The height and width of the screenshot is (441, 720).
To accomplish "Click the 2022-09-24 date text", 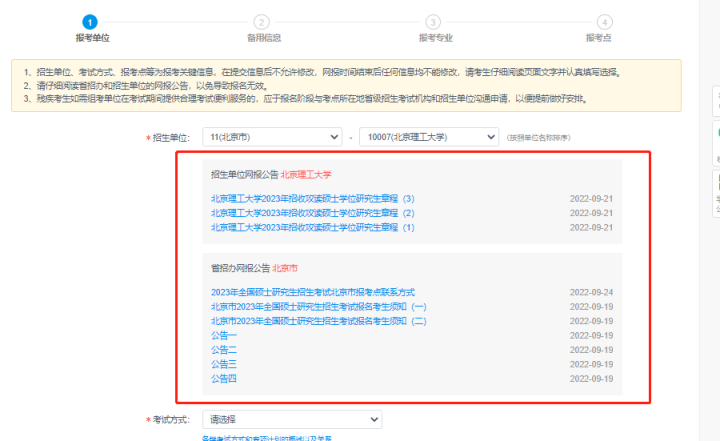I will [x=591, y=292].
